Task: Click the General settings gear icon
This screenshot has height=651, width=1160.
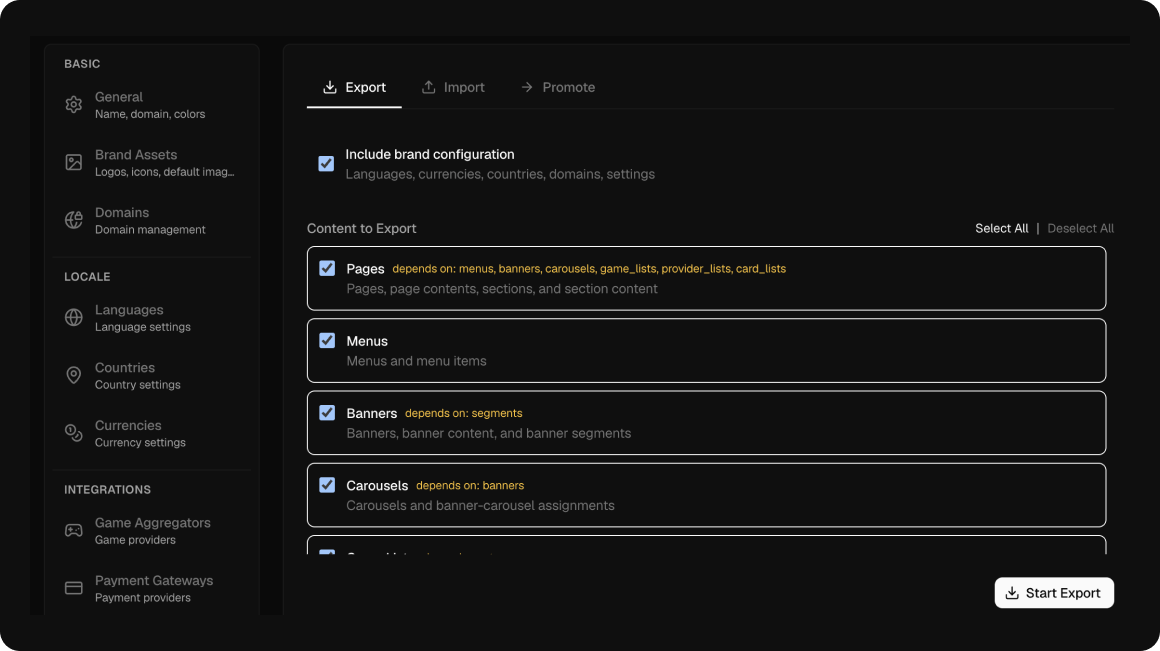Action: [x=73, y=105]
